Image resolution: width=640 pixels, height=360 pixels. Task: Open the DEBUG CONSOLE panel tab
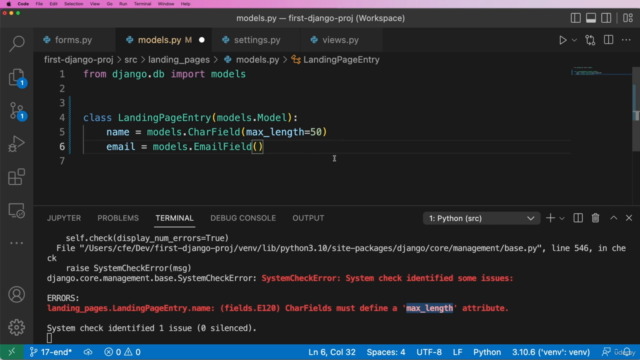pos(243,218)
